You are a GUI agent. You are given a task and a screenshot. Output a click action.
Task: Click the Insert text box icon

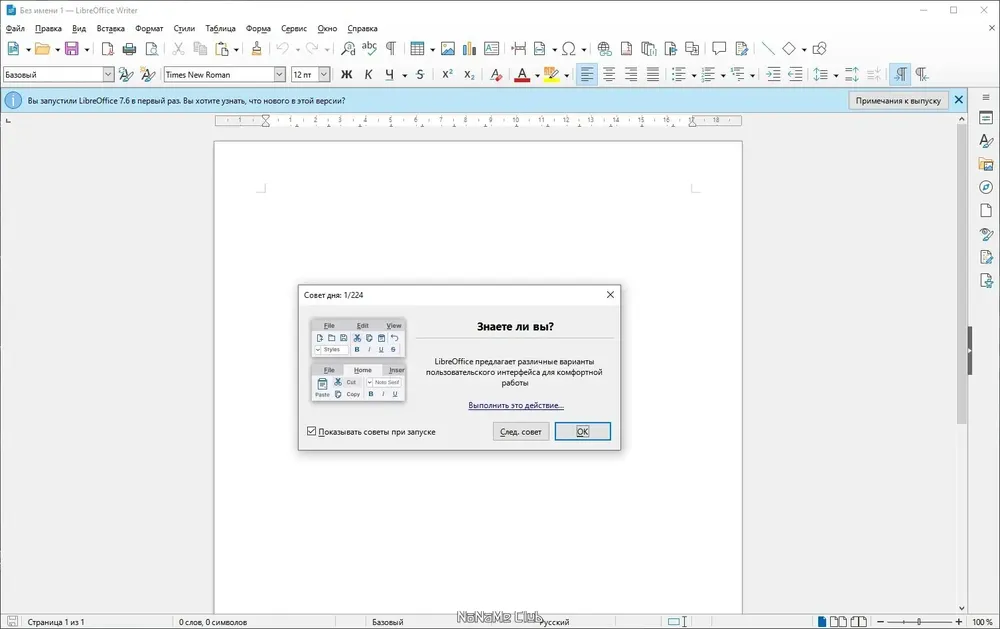pyautogui.click(x=492, y=48)
